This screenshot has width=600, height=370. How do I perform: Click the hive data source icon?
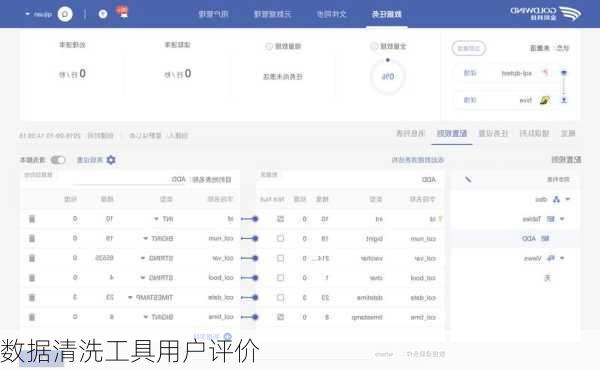click(x=545, y=100)
